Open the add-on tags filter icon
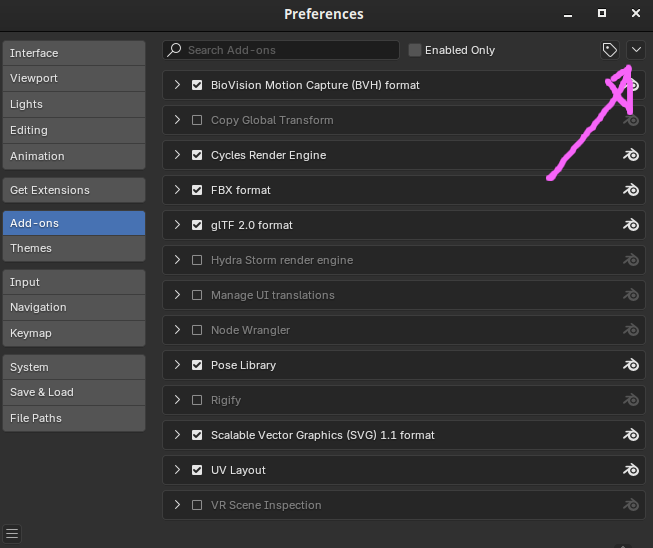Screen dimensions: 653x548 610,50
